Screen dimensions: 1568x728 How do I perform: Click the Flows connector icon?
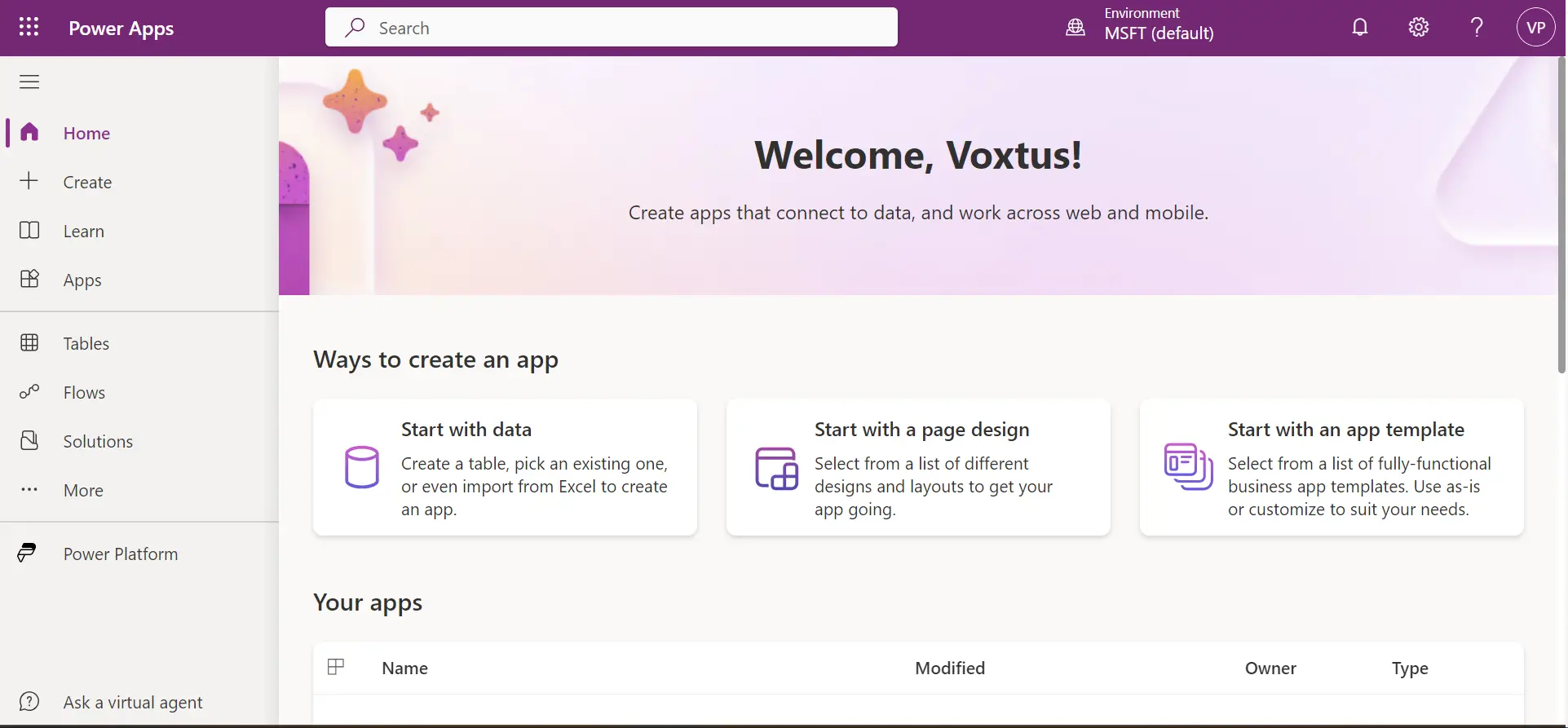(29, 391)
